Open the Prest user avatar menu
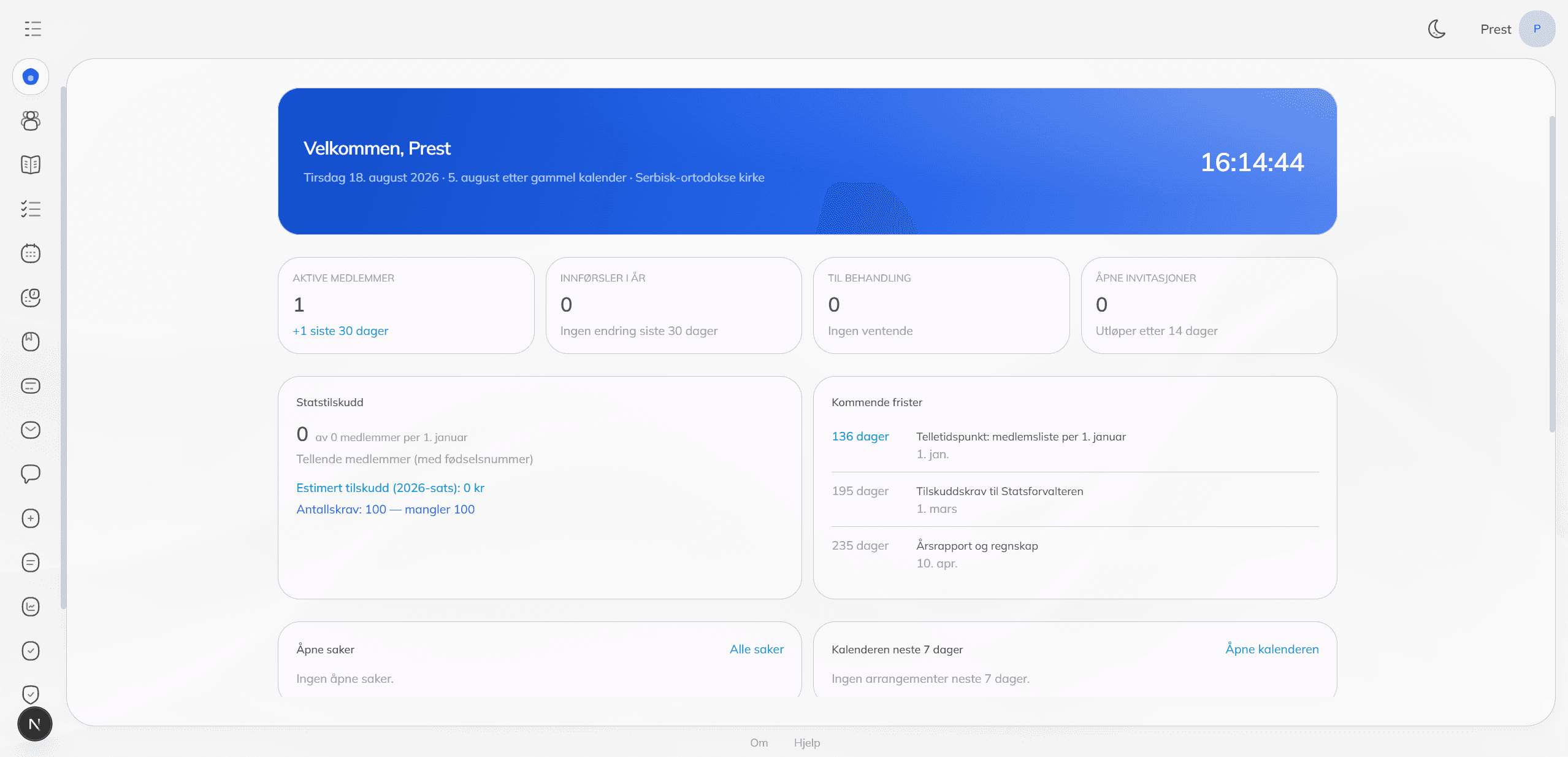This screenshot has height=757, width=1568. (1537, 29)
